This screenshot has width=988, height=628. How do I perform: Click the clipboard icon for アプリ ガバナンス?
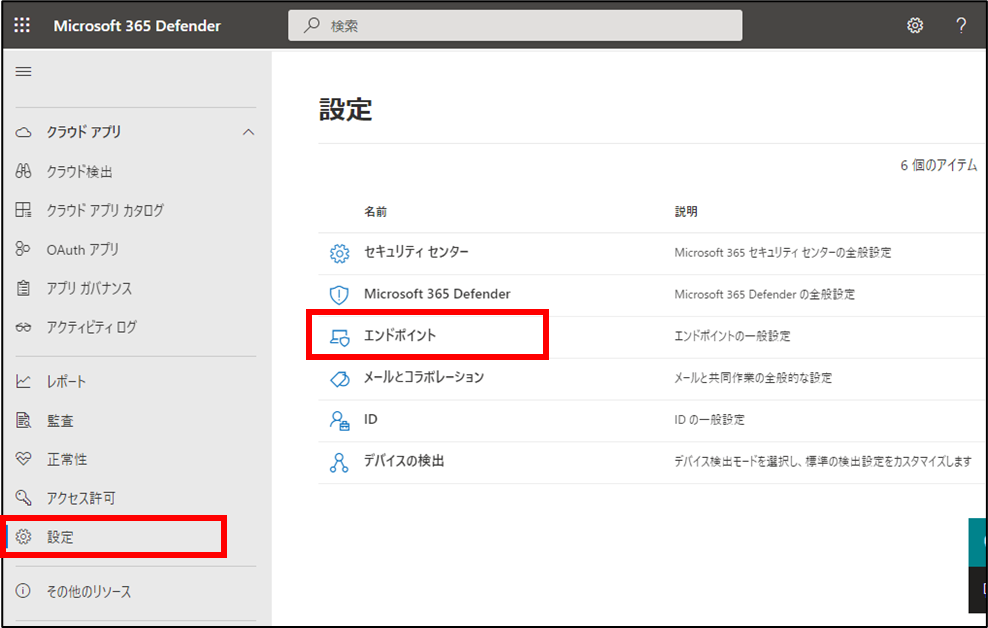pos(23,288)
